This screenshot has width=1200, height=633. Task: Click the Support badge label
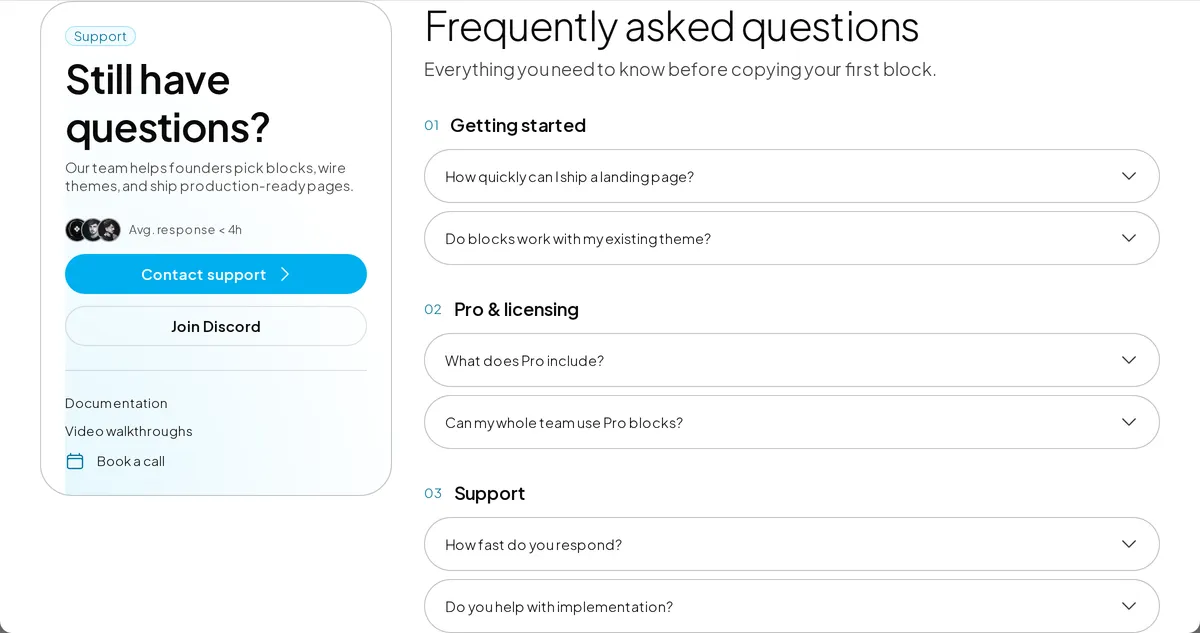coord(100,36)
